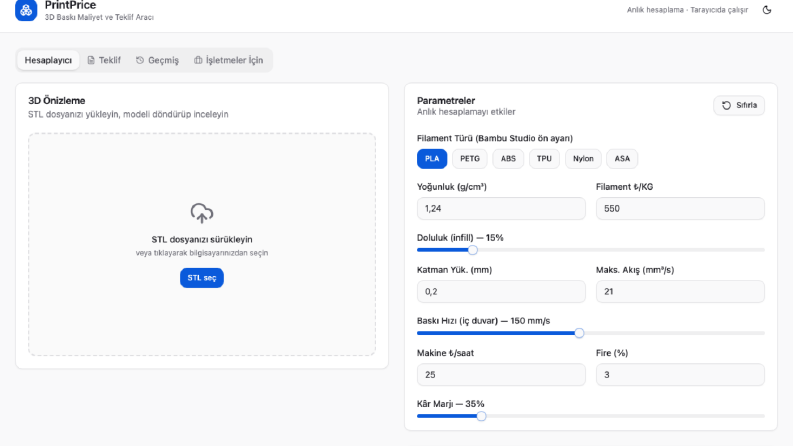Adjust the Kâr Marjı slider handle
Screen dimensions: 793x446
[x=481, y=416]
